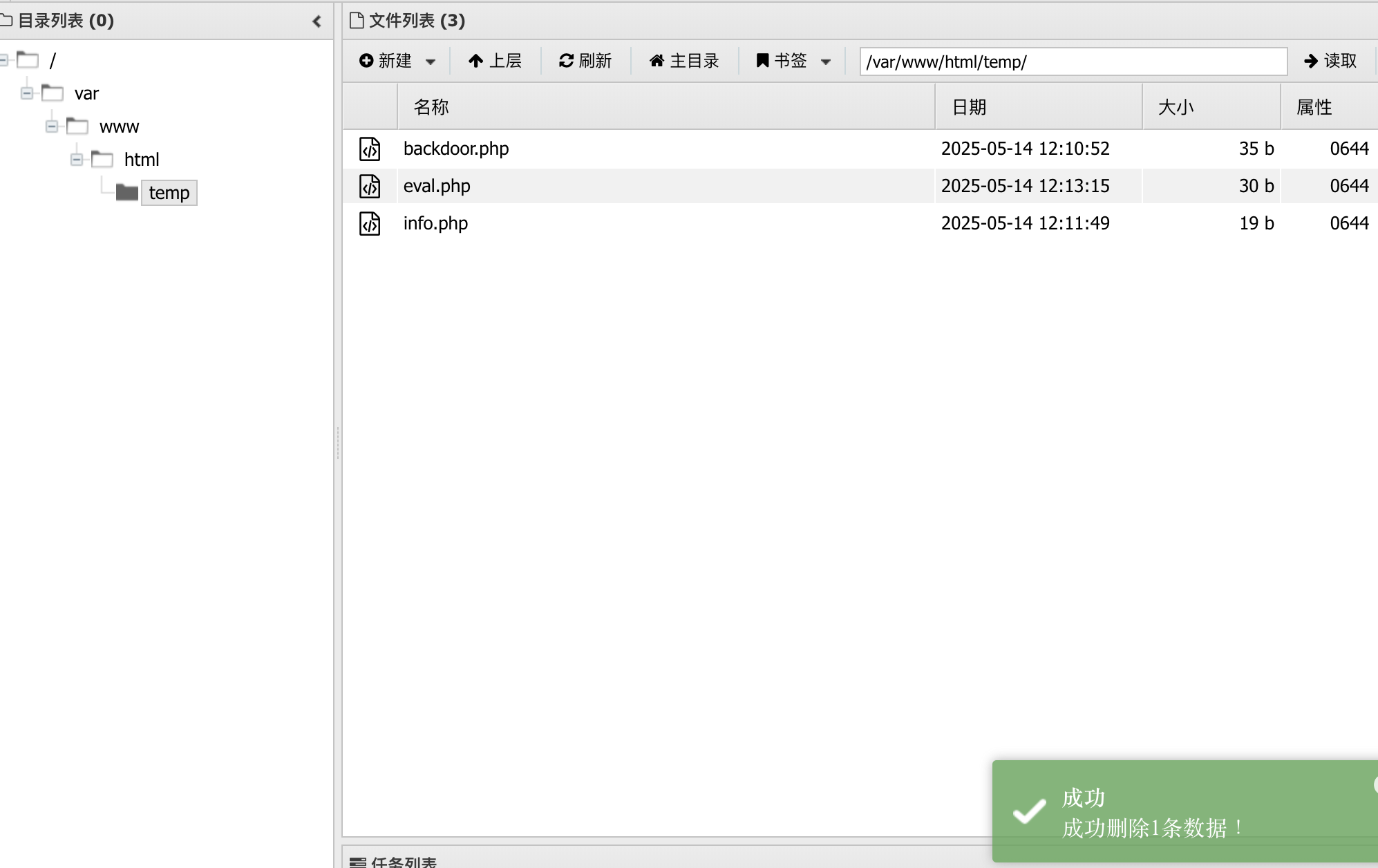Click the 新建 (New) button
This screenshot has height=868, width=1378.
[x=386, y=61]
